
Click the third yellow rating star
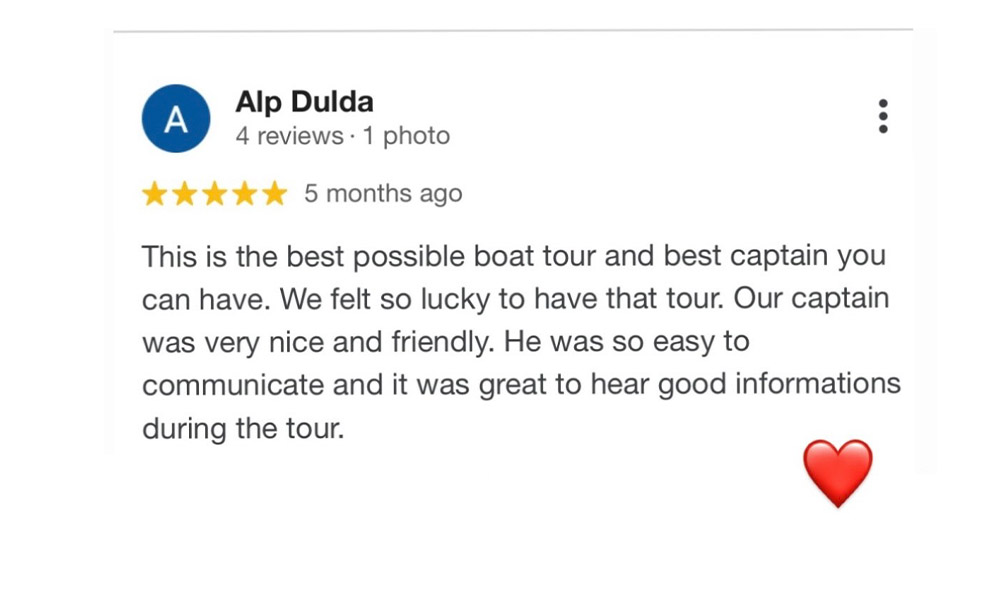coord(215,194)
